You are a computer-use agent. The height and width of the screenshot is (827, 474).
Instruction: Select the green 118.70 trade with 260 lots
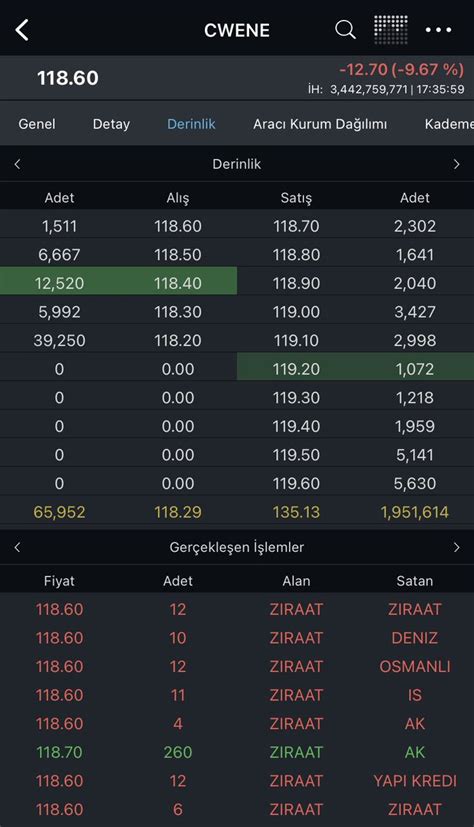[x=237, y=752]
